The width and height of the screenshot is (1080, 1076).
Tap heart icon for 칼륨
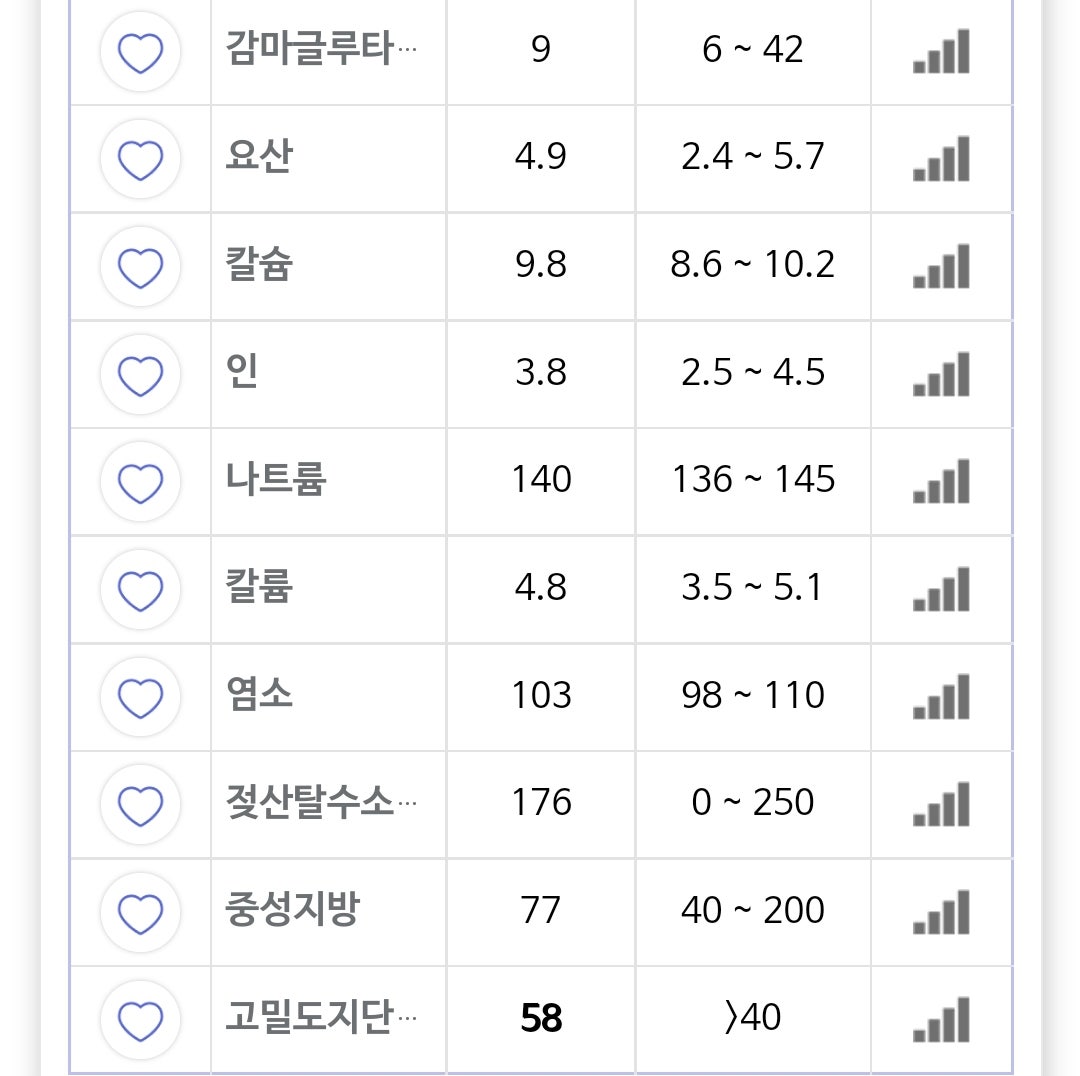141,590
